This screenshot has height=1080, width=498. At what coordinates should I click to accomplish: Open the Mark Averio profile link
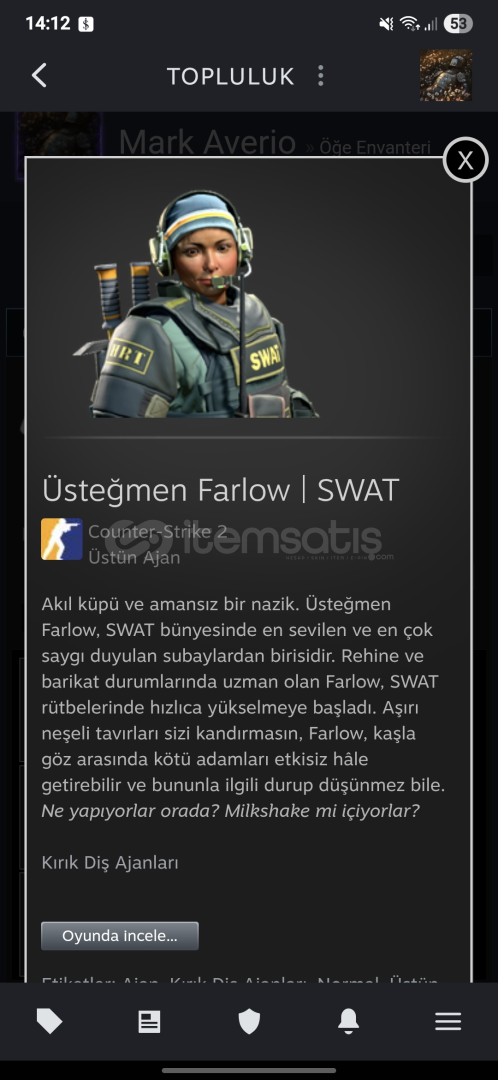(207, 143)
